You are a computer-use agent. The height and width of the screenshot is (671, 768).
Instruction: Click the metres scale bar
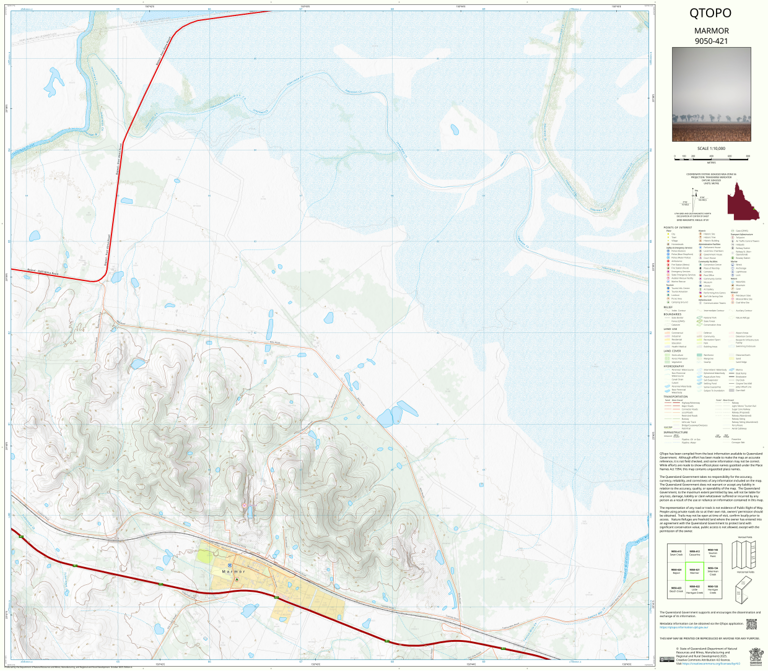(711, 157)
